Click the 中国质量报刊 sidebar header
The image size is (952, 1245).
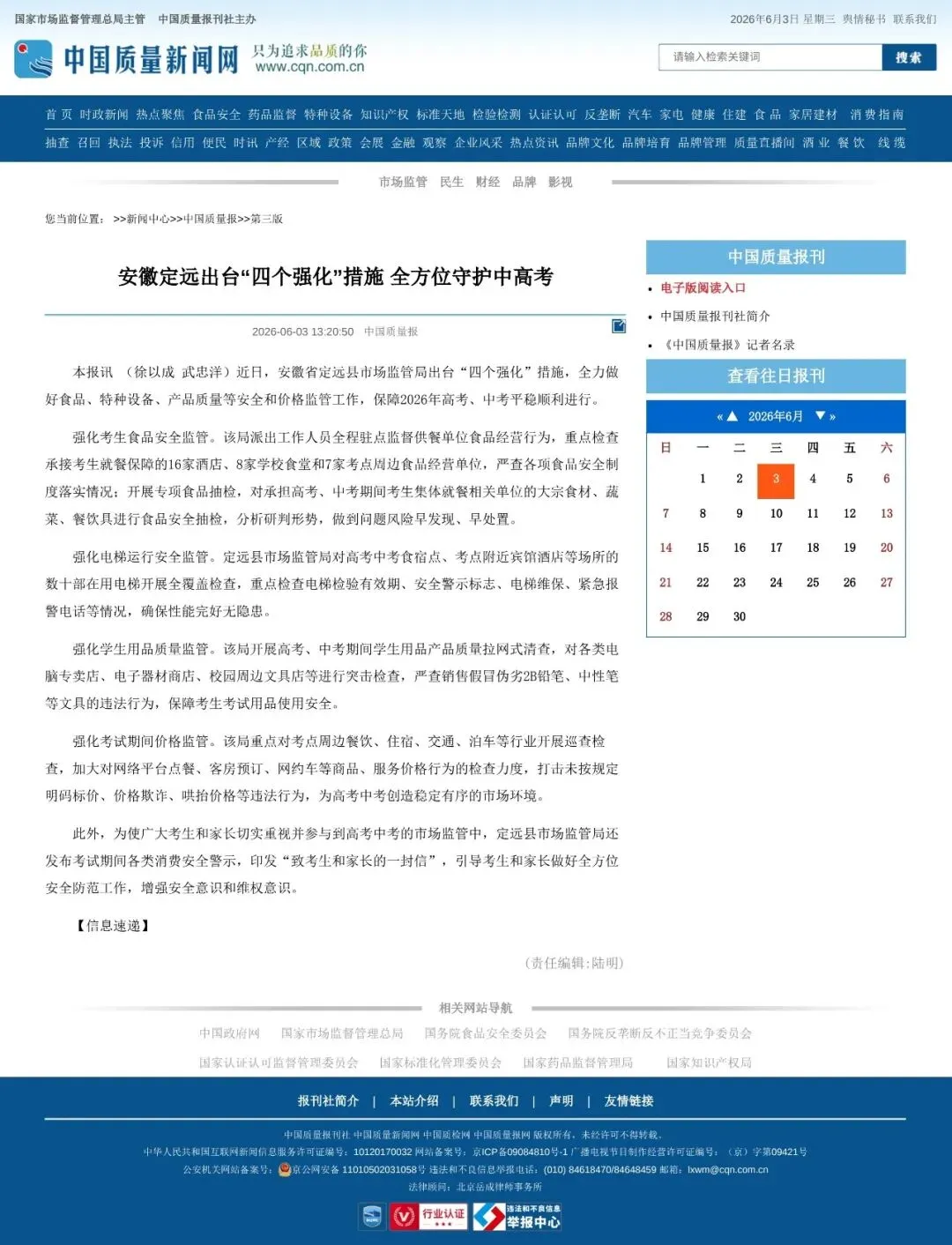776,257
